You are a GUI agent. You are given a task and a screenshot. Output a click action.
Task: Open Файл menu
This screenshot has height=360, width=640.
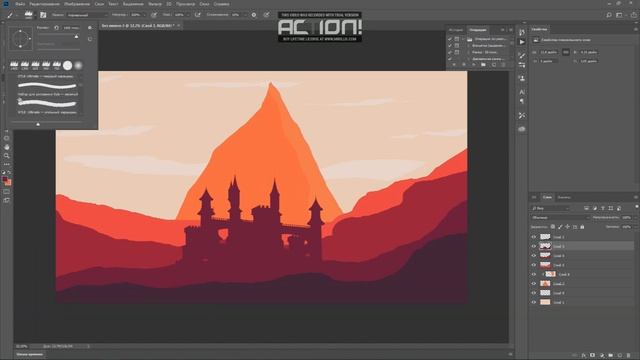coord(20,4)
